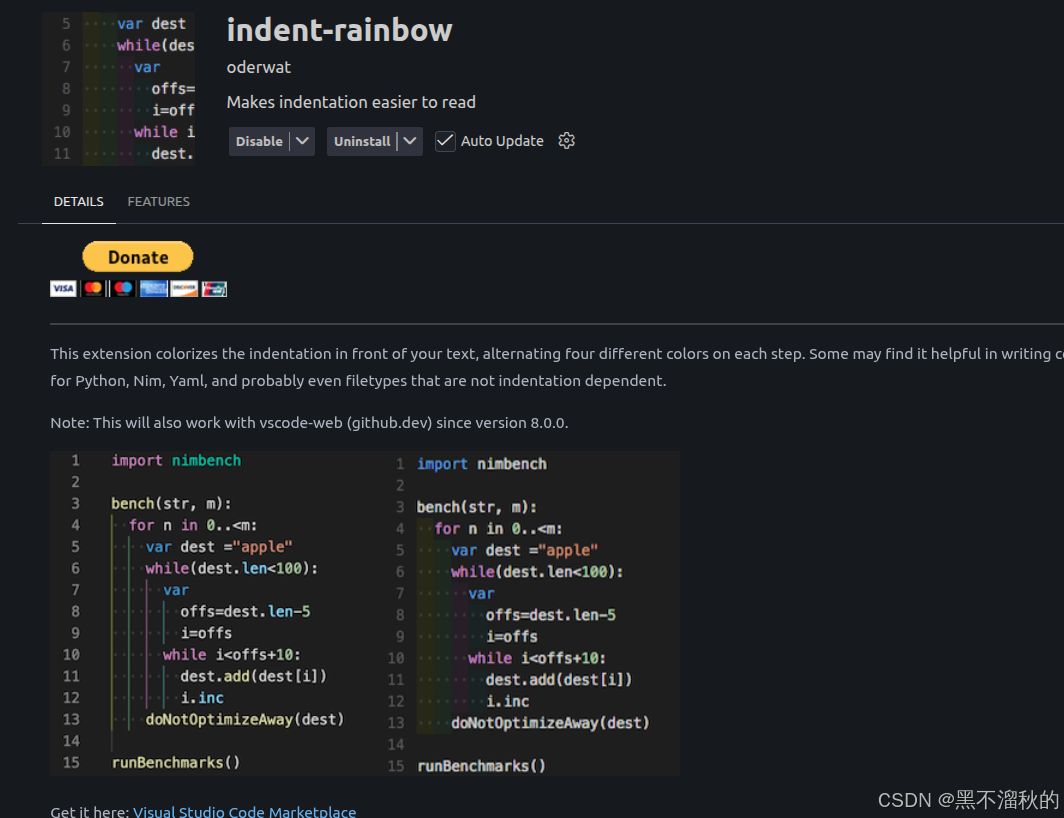Click the indent-rainbow extension title
This screenshot has width=1064, height=818.
(339, 30)
